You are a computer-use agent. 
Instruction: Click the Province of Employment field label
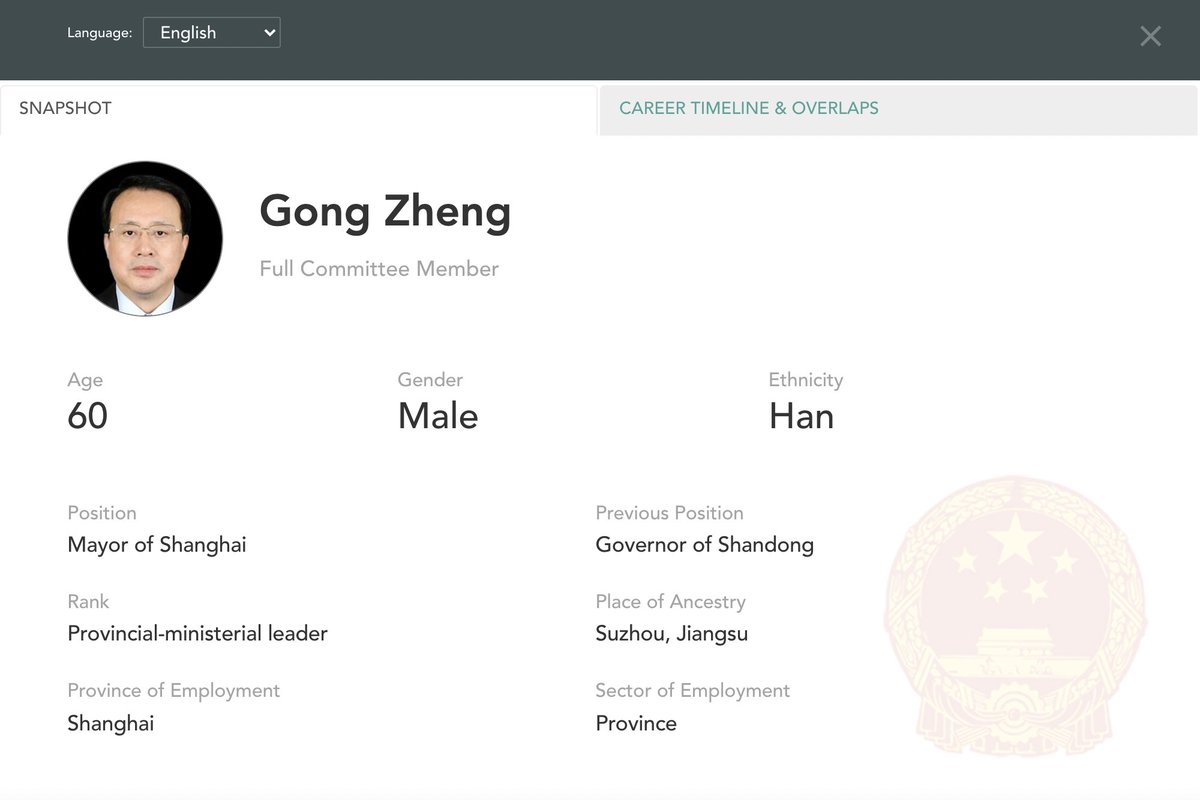coord(174,691)
